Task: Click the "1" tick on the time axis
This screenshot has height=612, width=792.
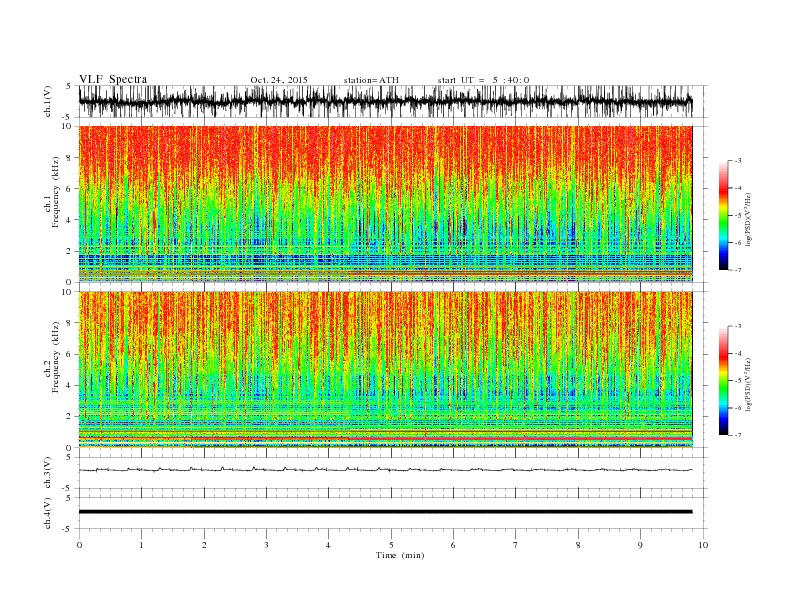Action: (141, 545)
